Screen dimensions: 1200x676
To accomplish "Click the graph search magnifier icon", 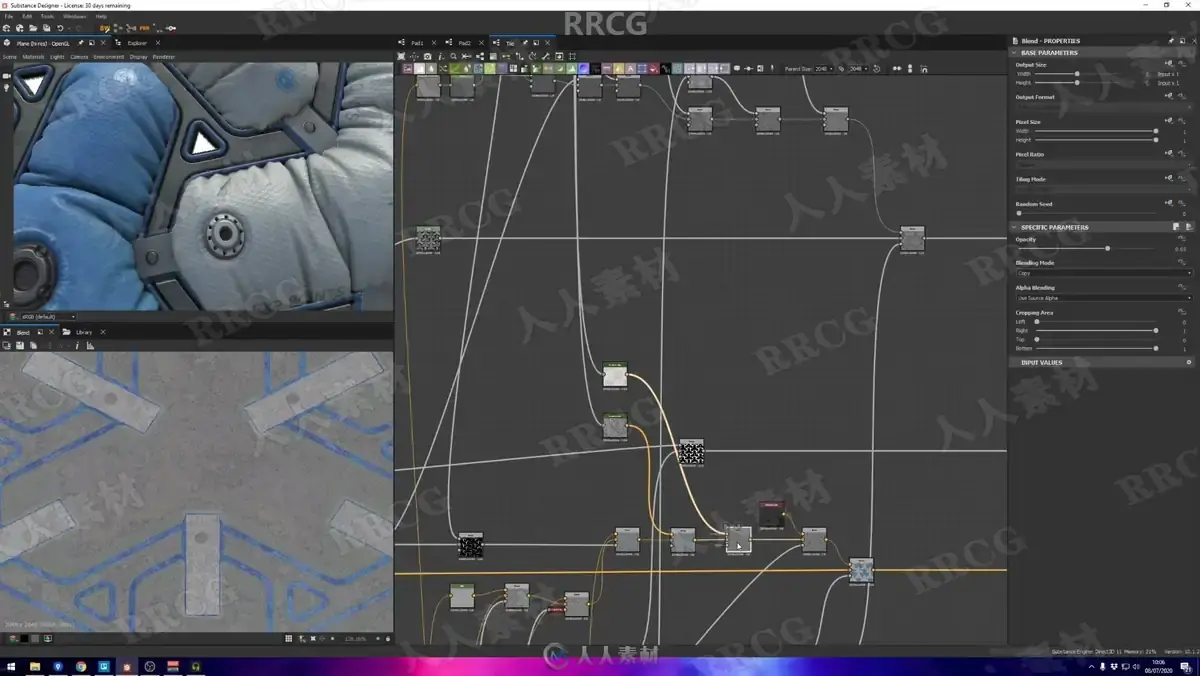I will (x=453, y=56).
